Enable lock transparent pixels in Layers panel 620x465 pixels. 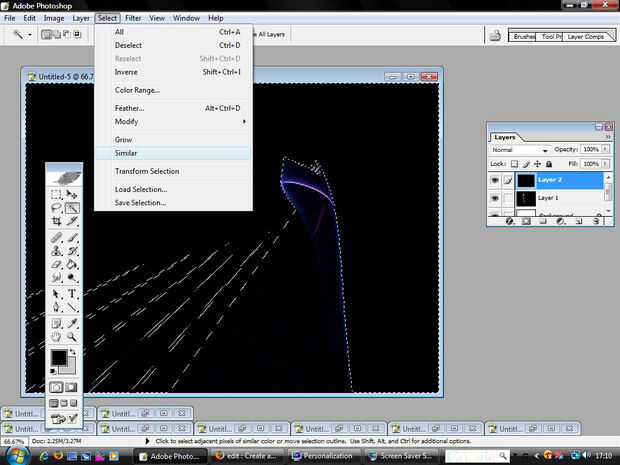(x=515, y=163)
